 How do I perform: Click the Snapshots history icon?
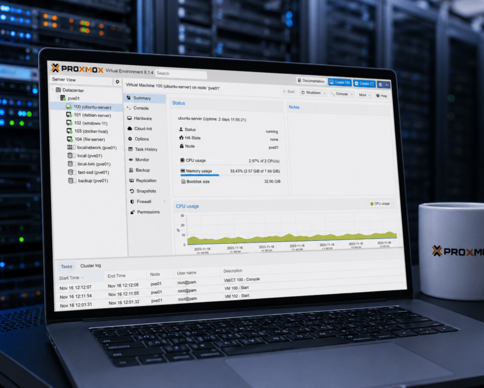tap(132, 191)
